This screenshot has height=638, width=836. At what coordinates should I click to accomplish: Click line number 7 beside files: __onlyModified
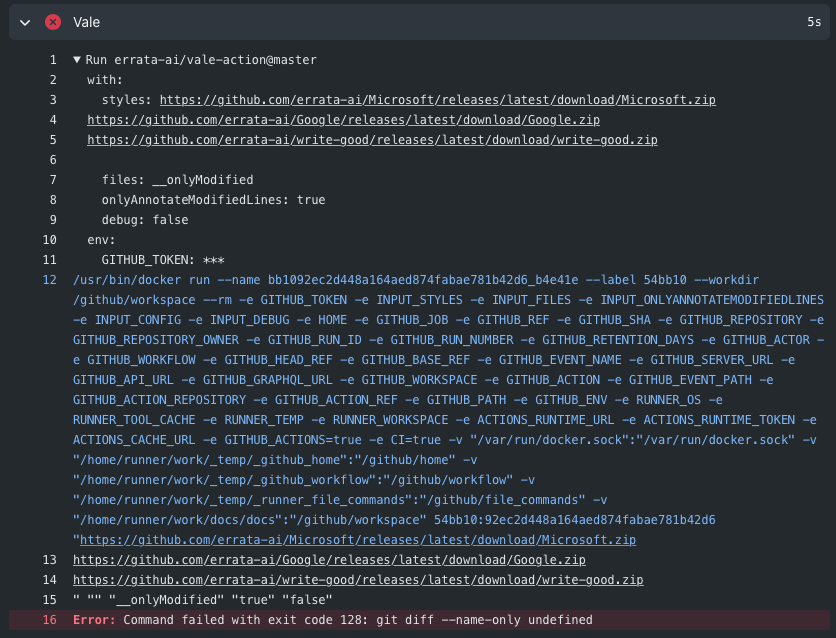point(53,179)
